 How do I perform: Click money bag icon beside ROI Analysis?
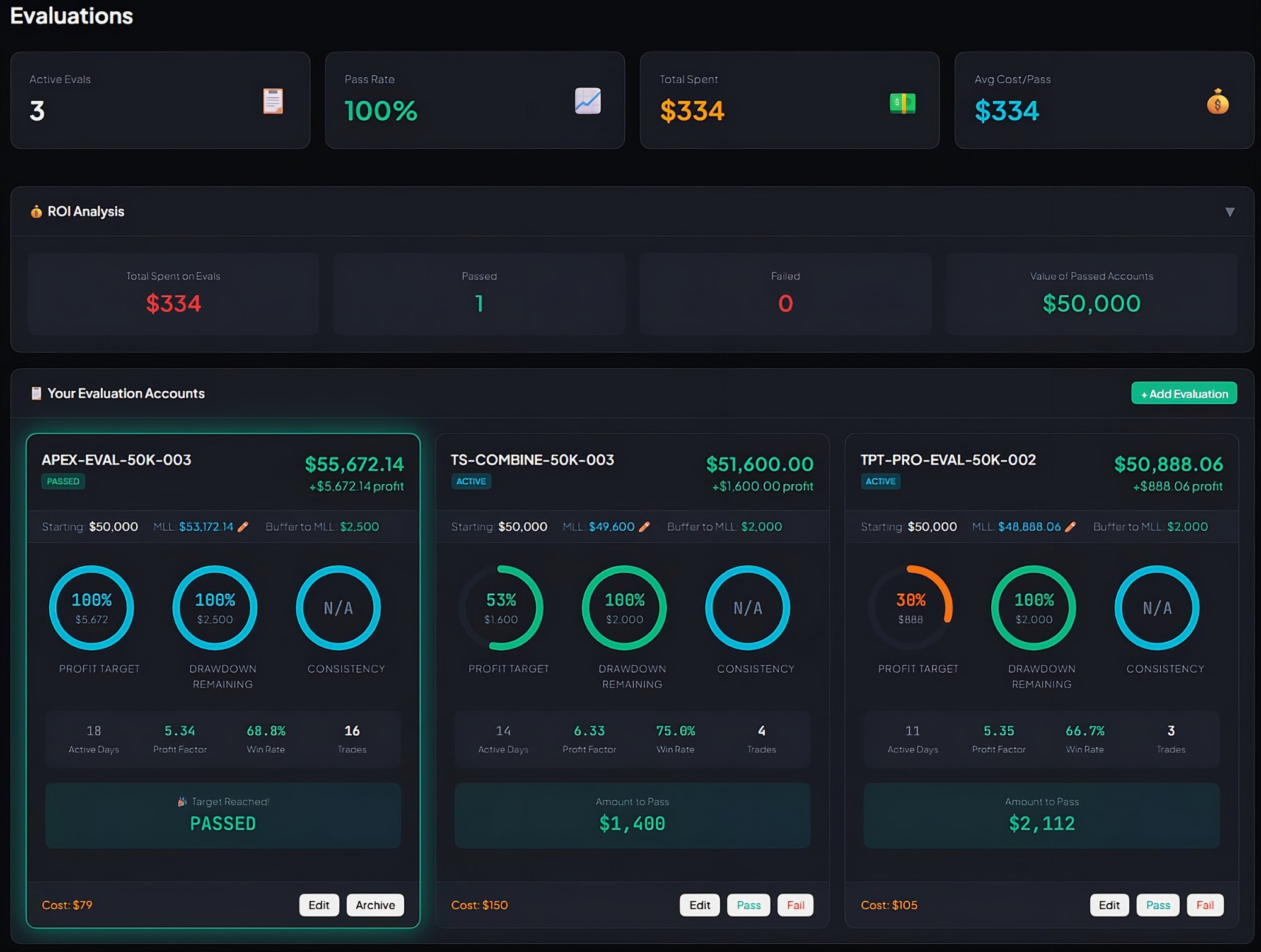coord(36,212)
